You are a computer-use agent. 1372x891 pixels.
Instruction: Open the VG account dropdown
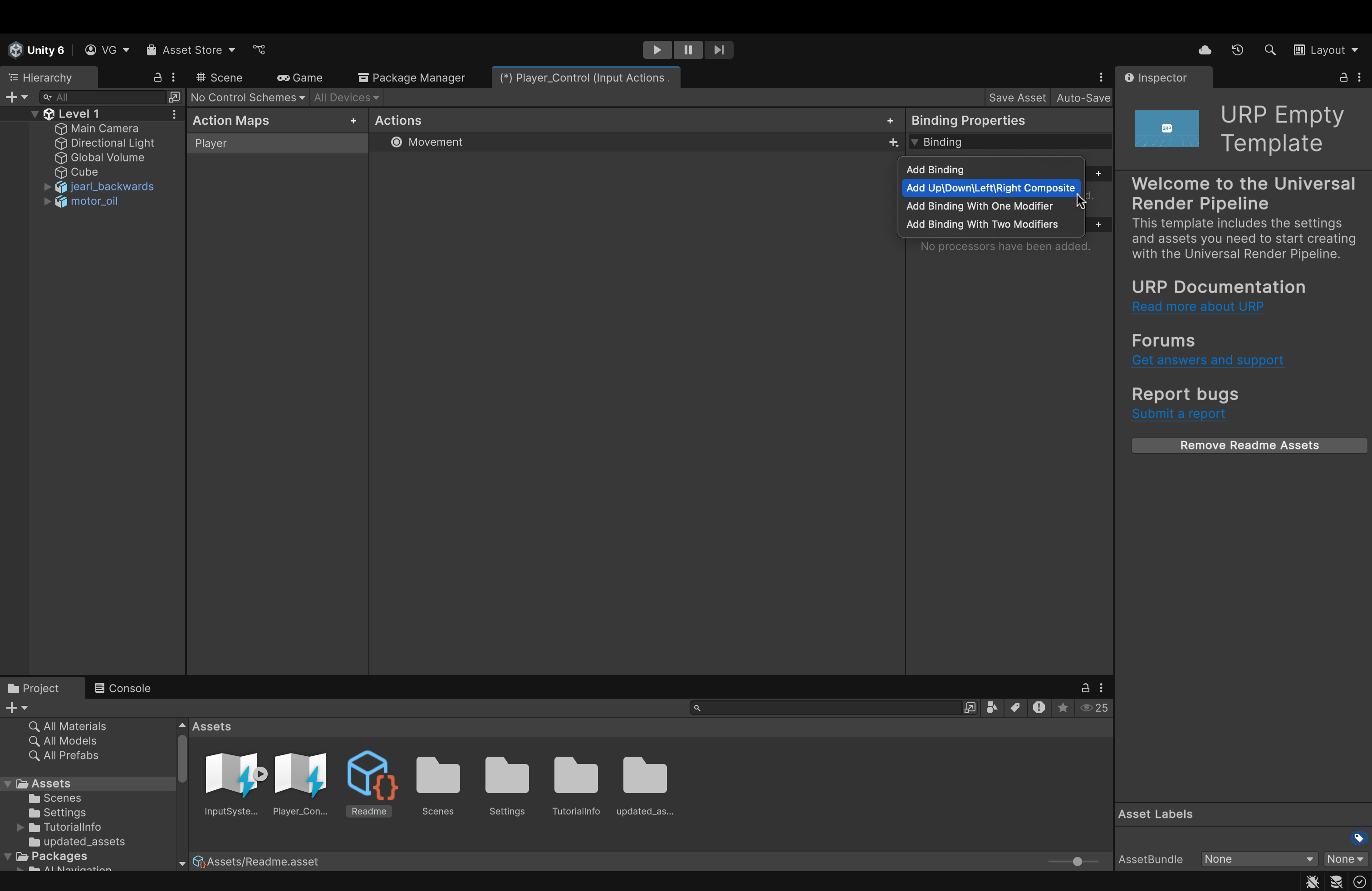[107, 50]
